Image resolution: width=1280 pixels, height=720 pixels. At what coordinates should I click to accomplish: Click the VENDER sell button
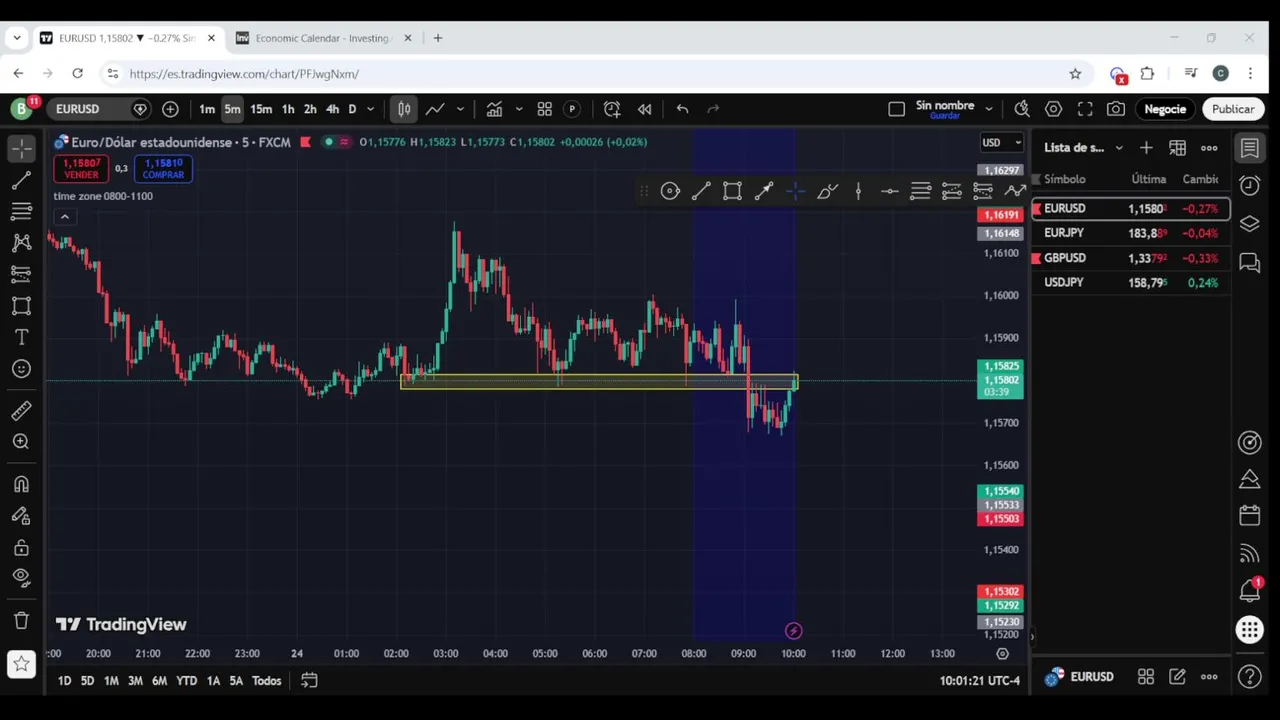coord(81,169)
